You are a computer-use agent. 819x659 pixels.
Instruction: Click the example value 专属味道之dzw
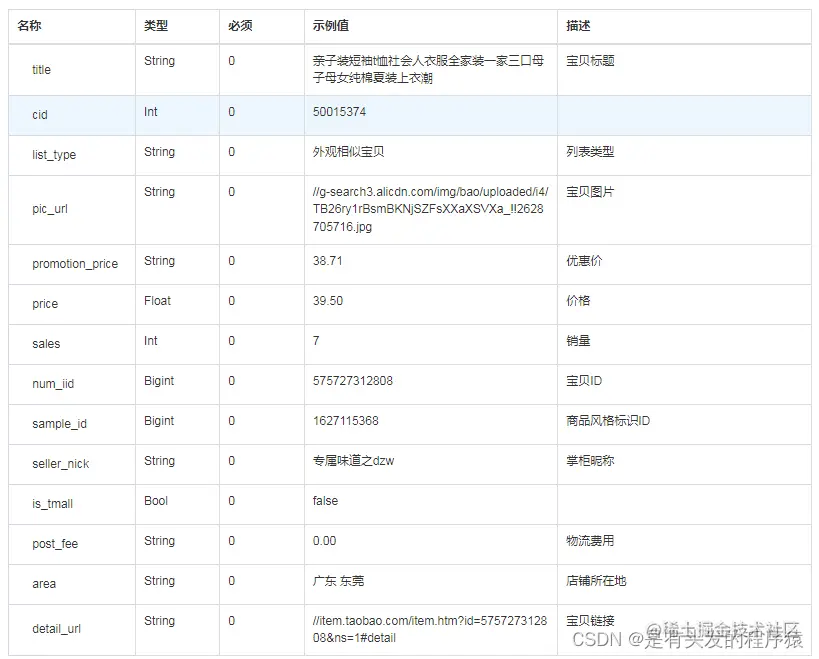[x=353, y=461]
